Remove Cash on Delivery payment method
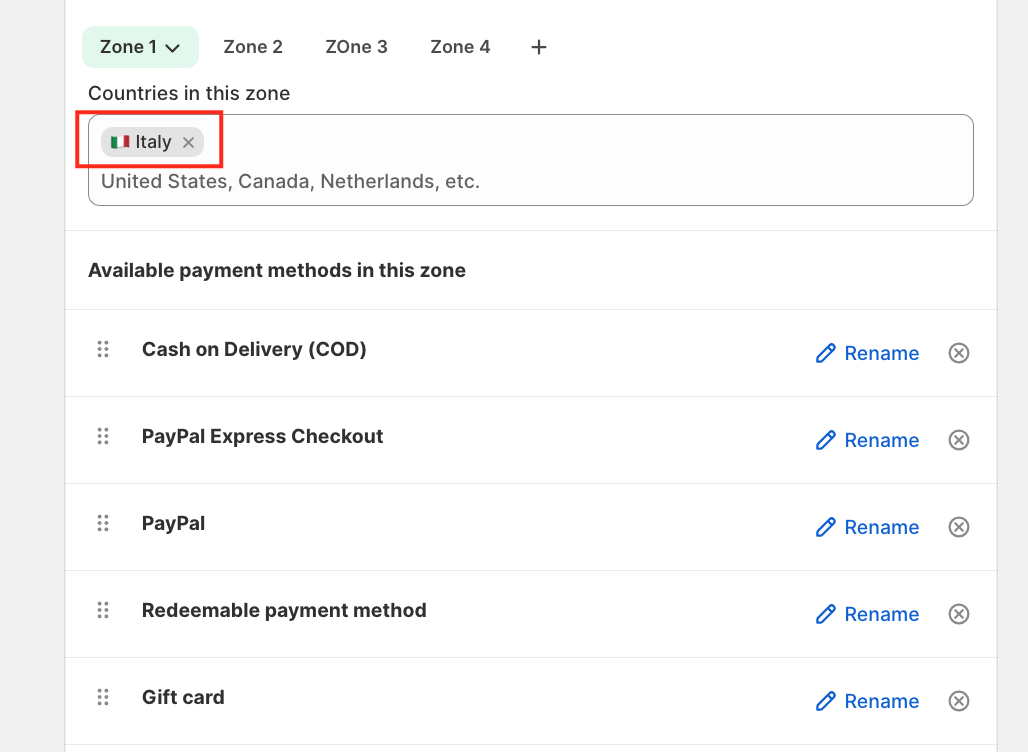 coord(958,353)
